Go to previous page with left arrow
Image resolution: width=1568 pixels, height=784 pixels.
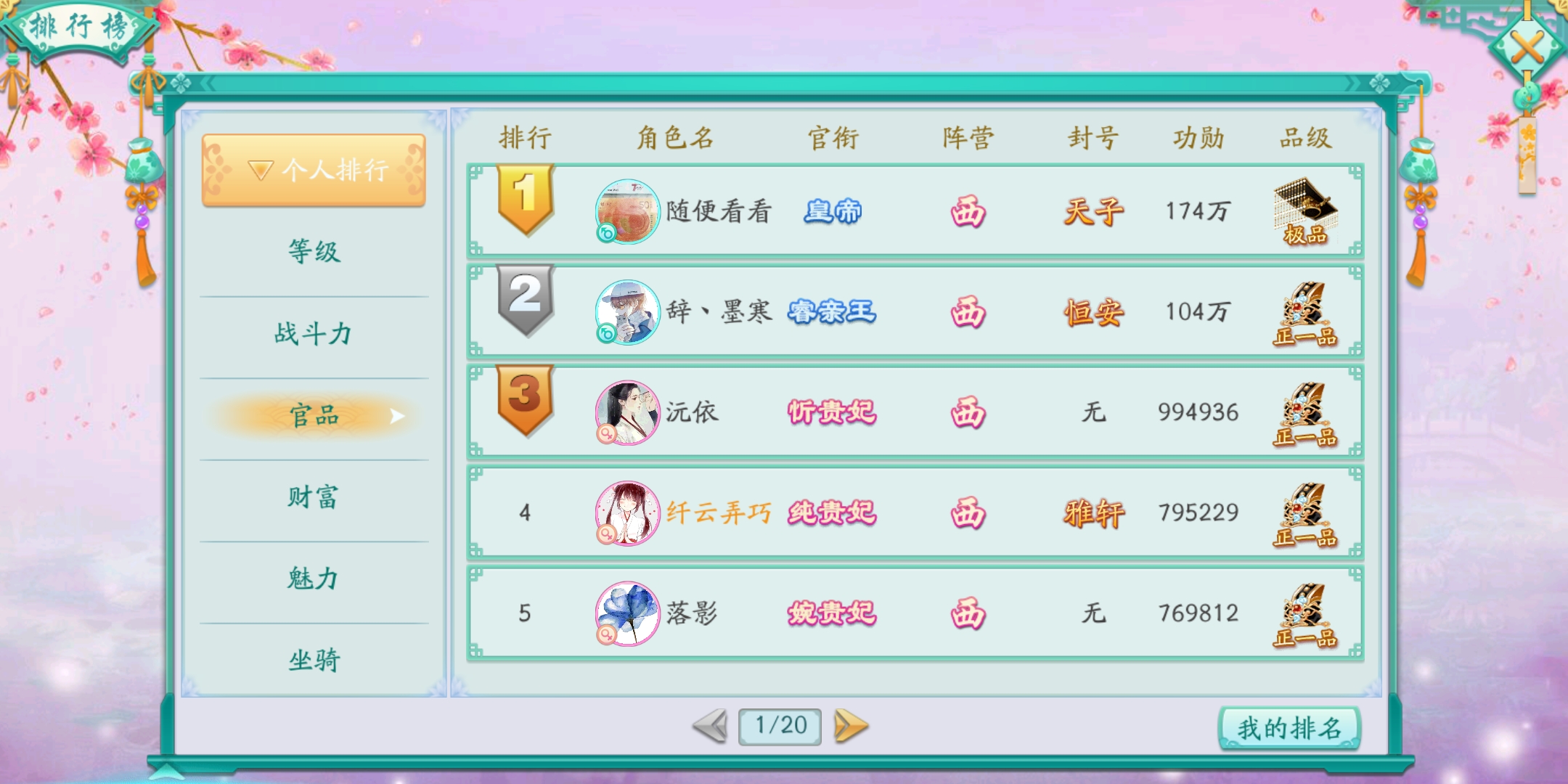710,726
